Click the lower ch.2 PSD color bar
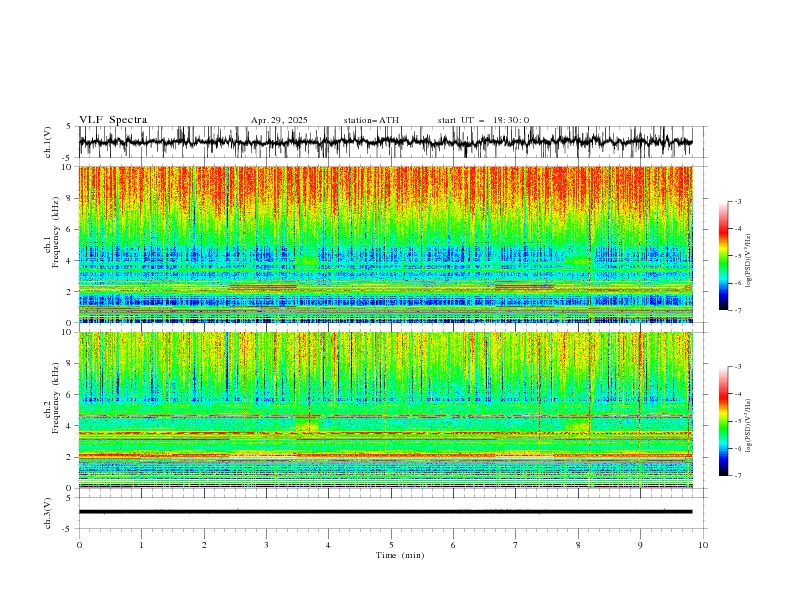The width and height of the screenshot is (792, 612). pyautogui.click(x=724, y=421)
